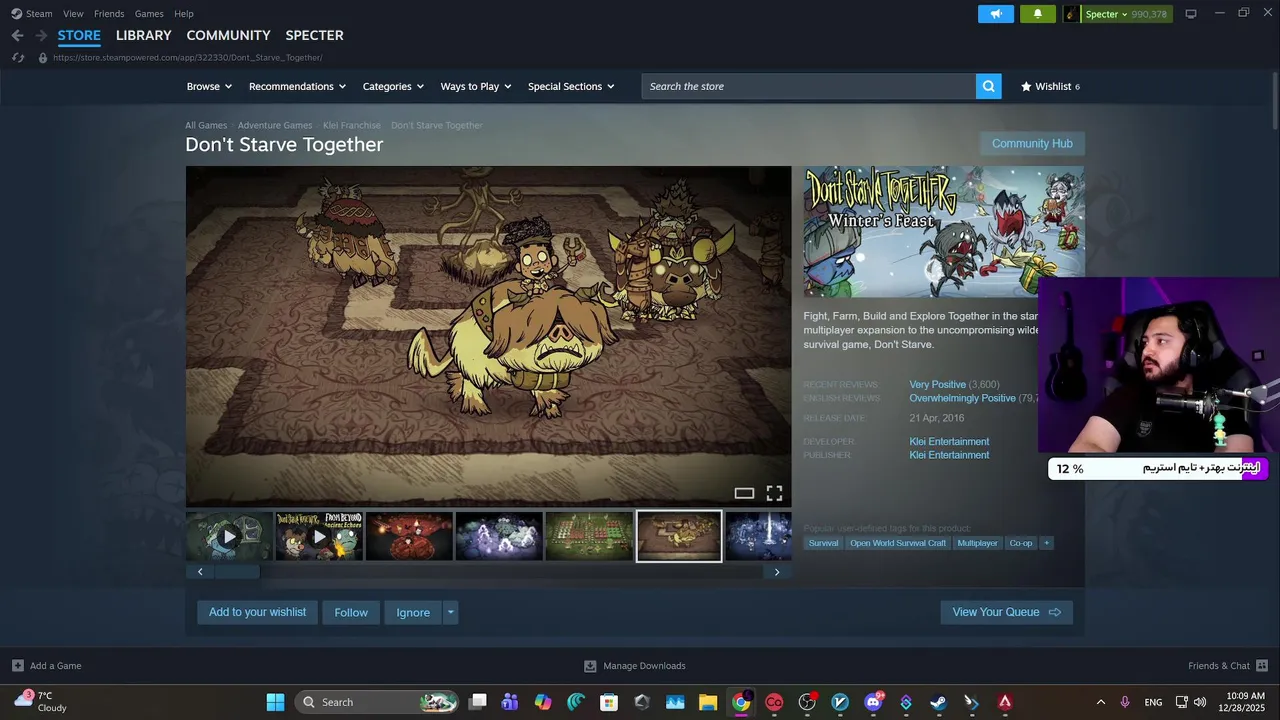Open the Windows Start menu
This screenshot has width=1280, height=720.
tap(275, 702)
